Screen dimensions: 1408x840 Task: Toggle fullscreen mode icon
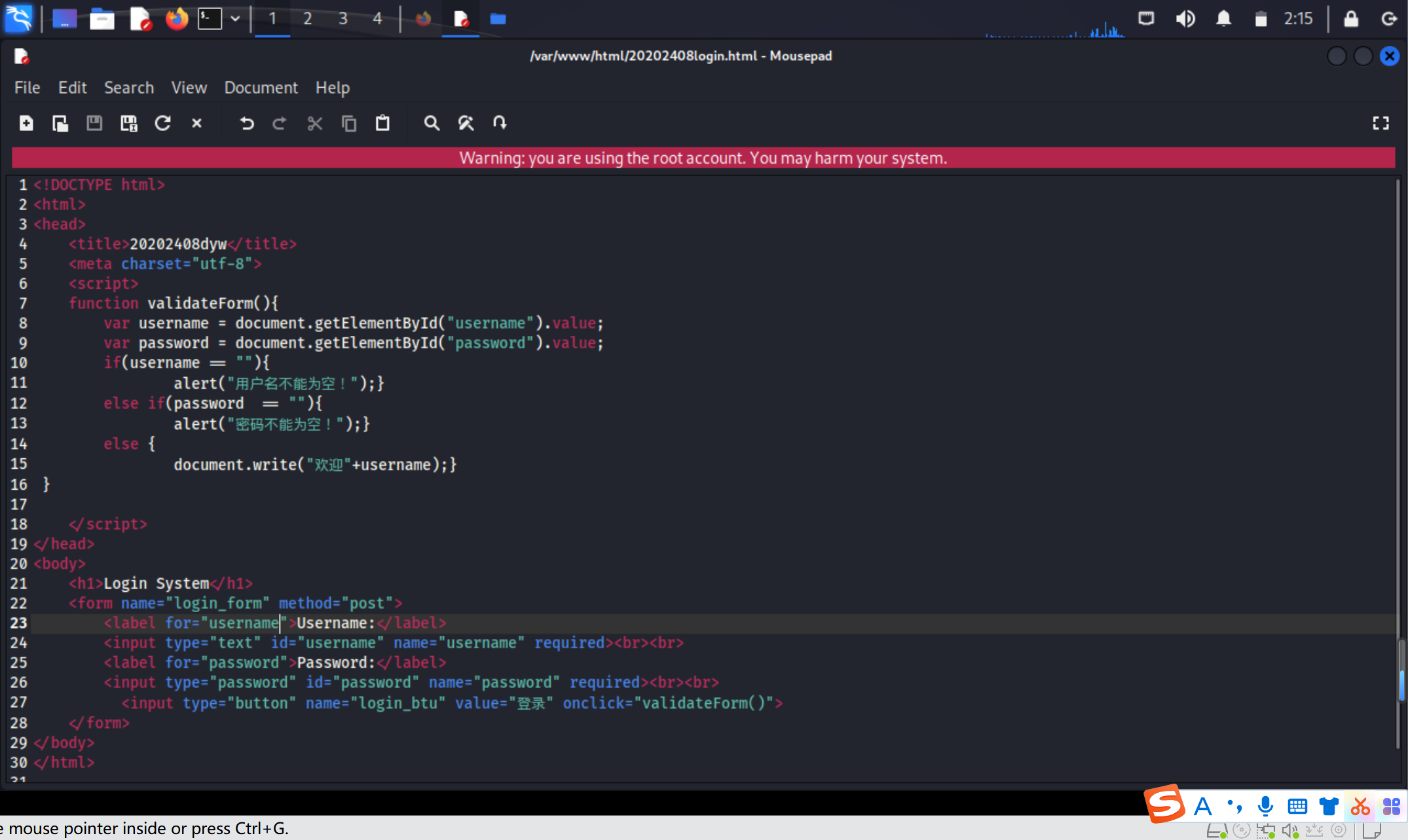(1380, 123)
